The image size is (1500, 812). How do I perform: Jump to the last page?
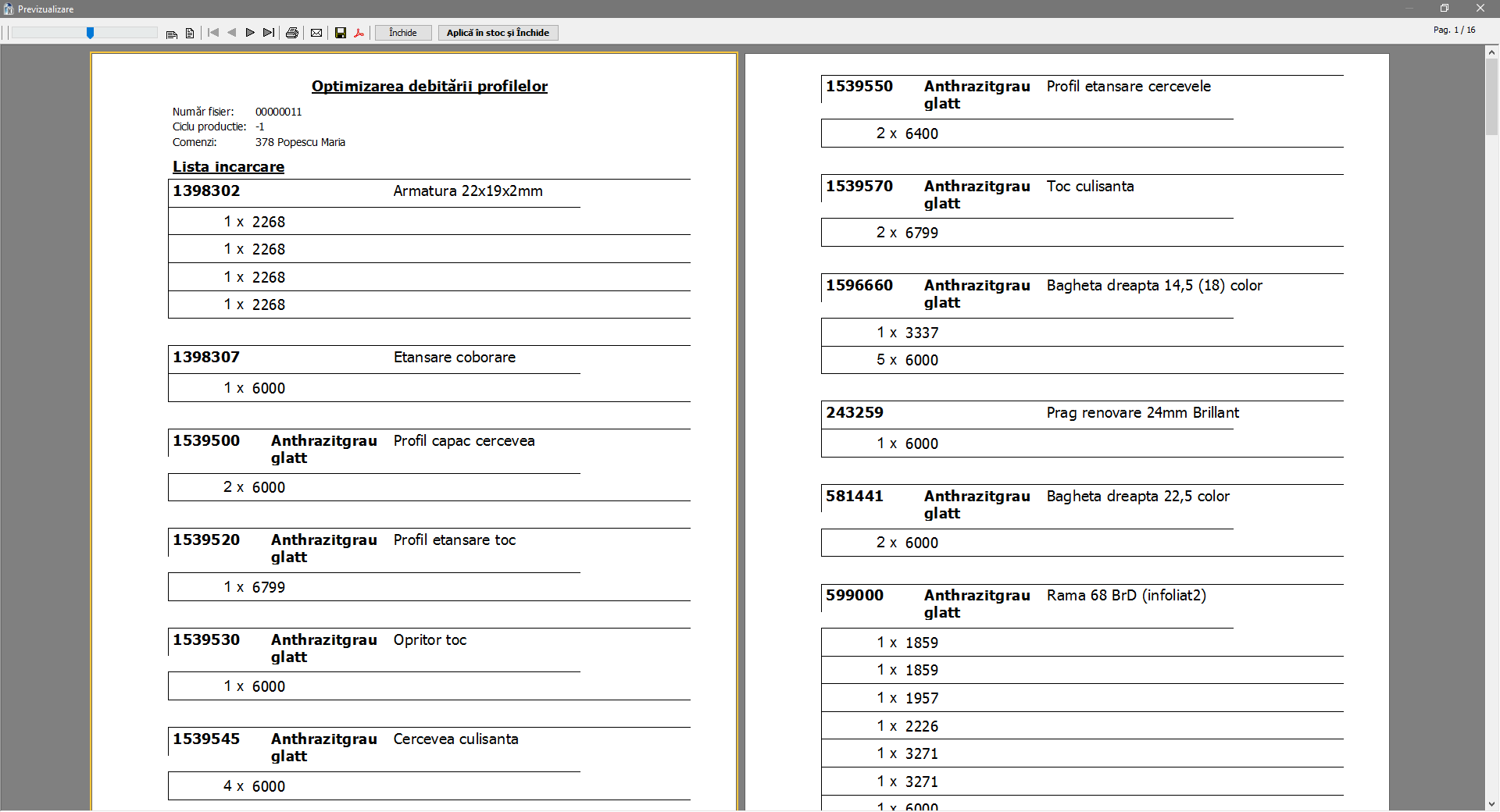pyautogui.click(x=269, y=33)
